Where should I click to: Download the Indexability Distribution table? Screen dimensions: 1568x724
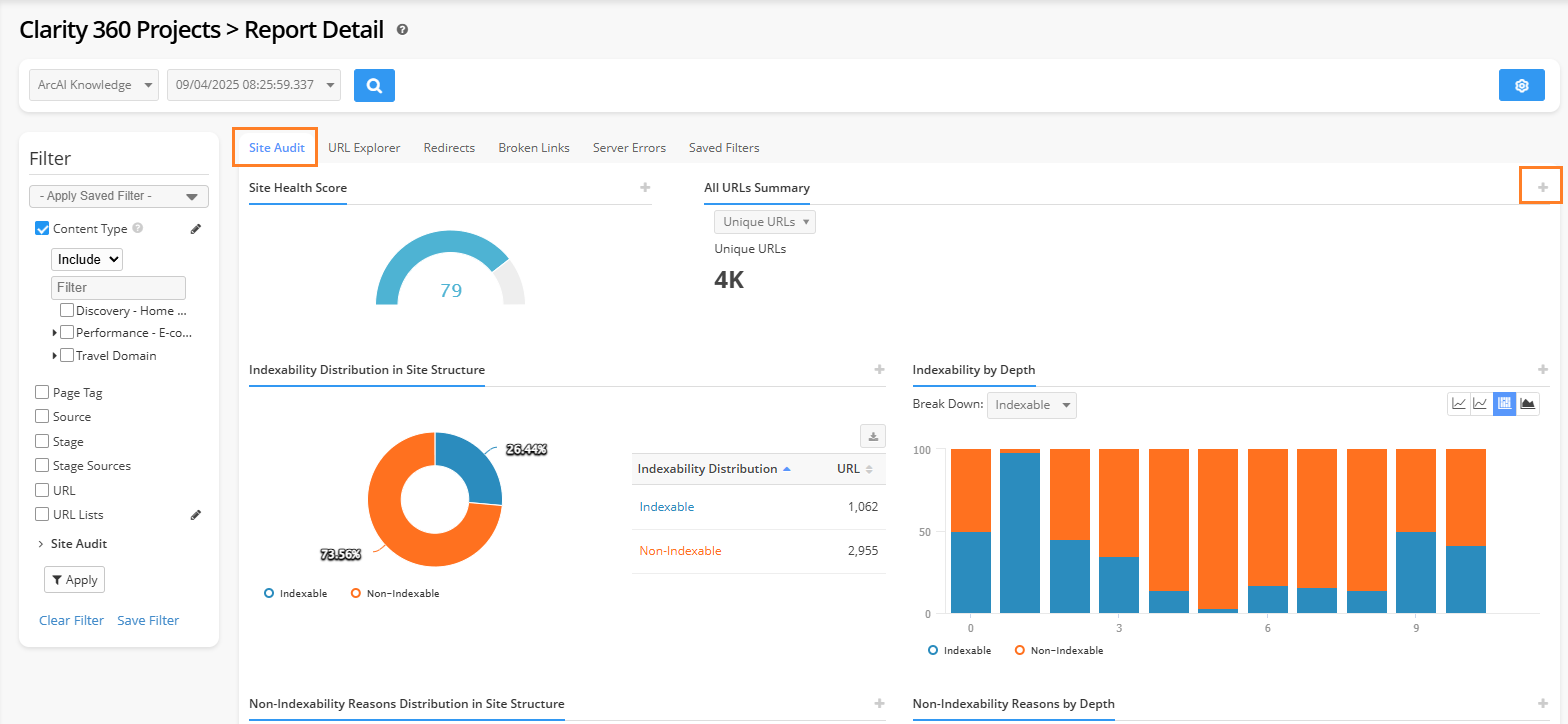[873, 436]
